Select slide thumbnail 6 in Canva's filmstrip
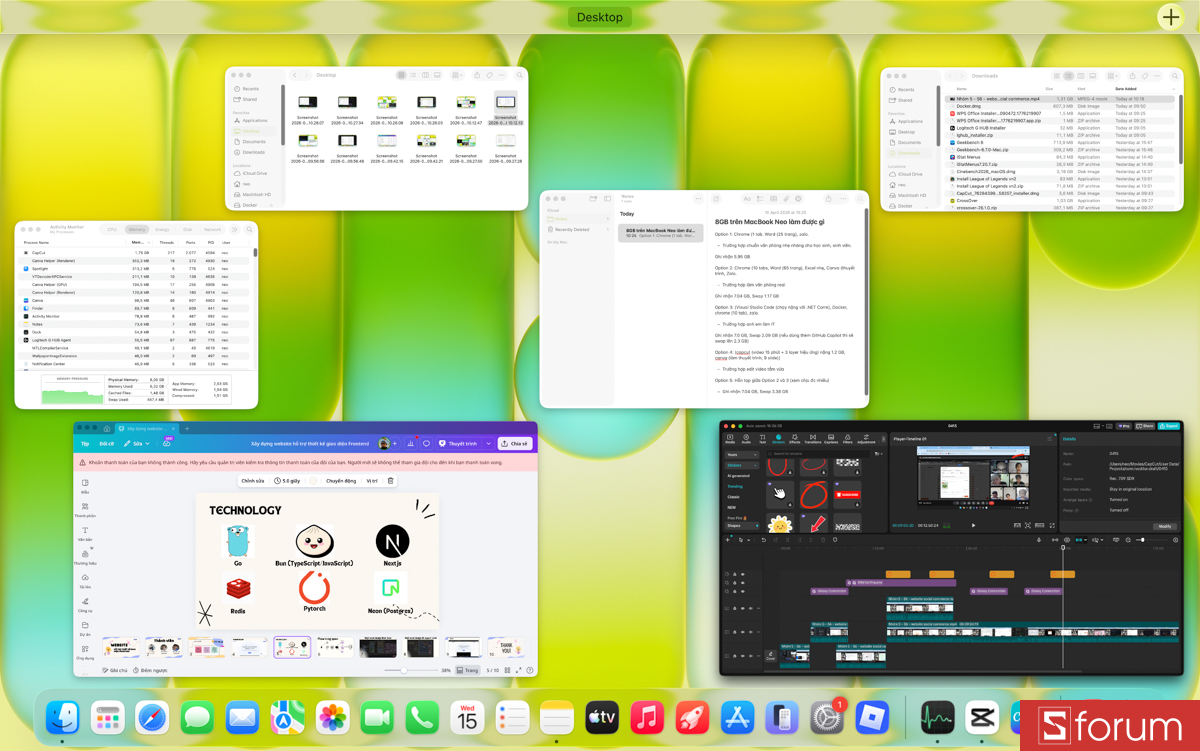This screenshot has height=751, width=1200. [335, 647]
